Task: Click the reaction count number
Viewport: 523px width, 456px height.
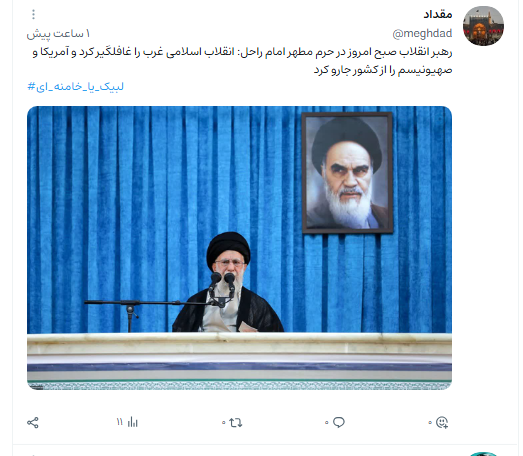Action: 430,423
